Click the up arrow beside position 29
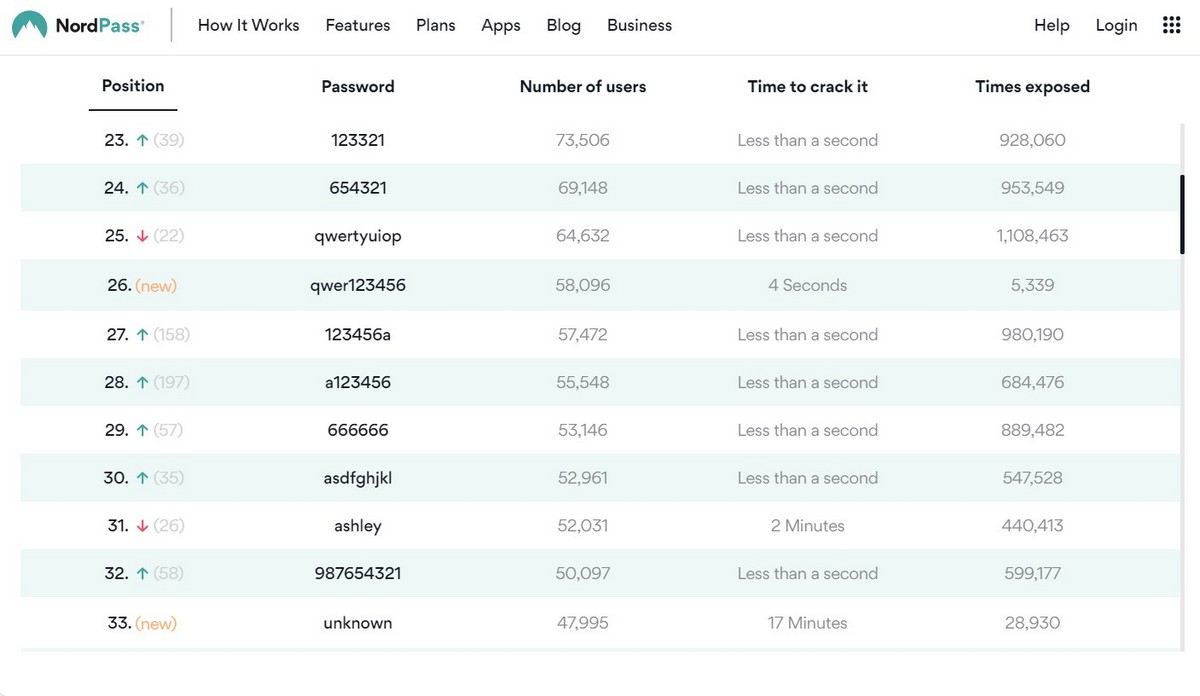The width and height of the screenshot is (1200, 696). point(142,431)
